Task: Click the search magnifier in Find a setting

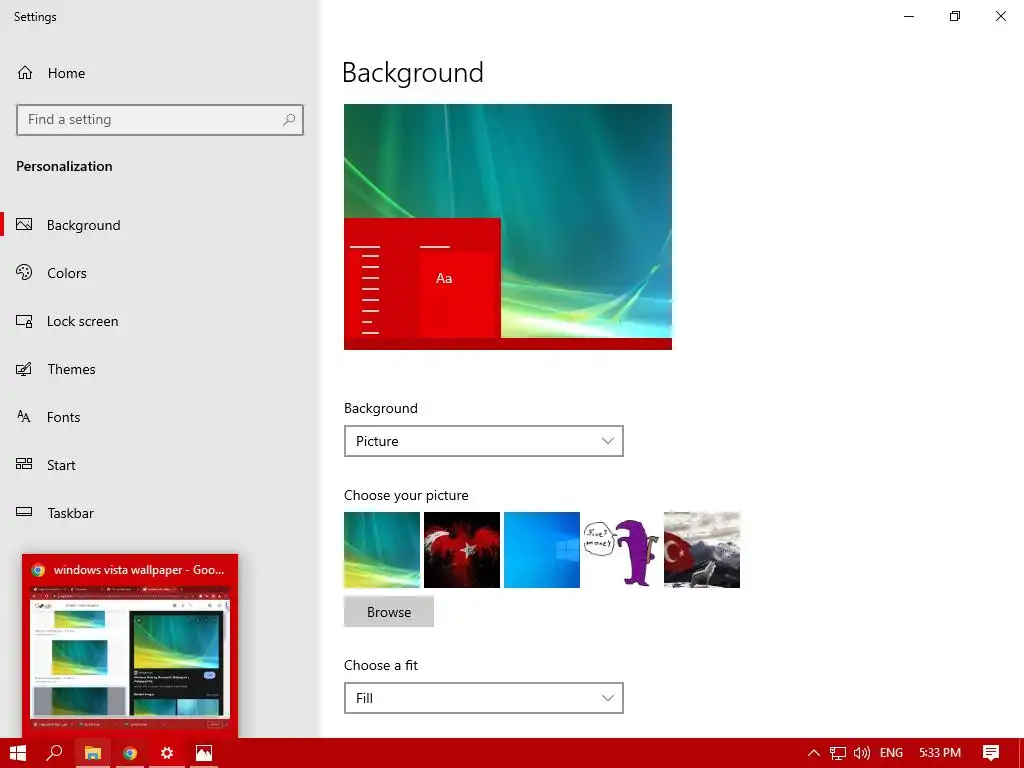Action: (x=289, y=120)
